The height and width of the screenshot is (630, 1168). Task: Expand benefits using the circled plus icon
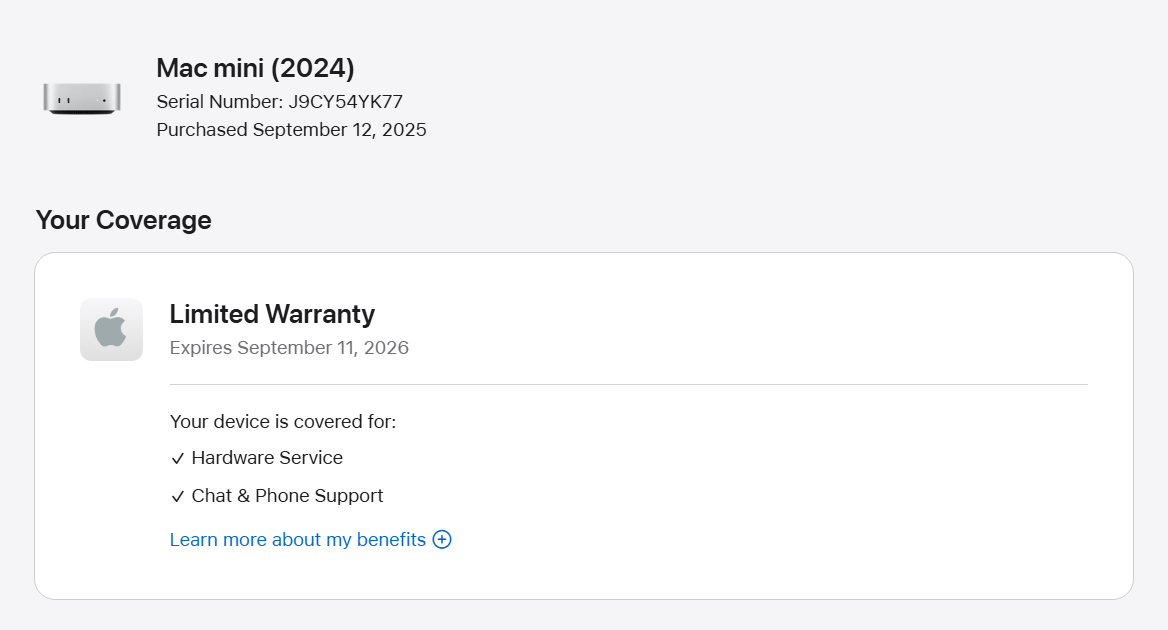tap(442, 539)
